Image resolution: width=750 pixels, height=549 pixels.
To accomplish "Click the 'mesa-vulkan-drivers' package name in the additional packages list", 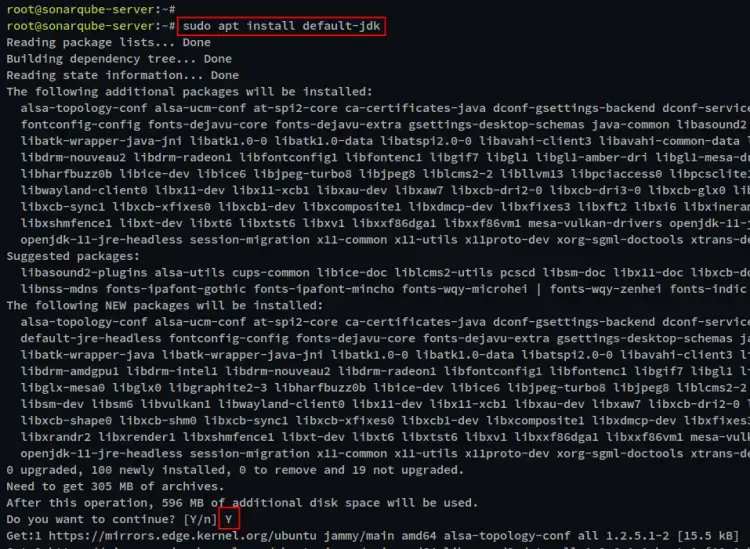I will 595,223.
